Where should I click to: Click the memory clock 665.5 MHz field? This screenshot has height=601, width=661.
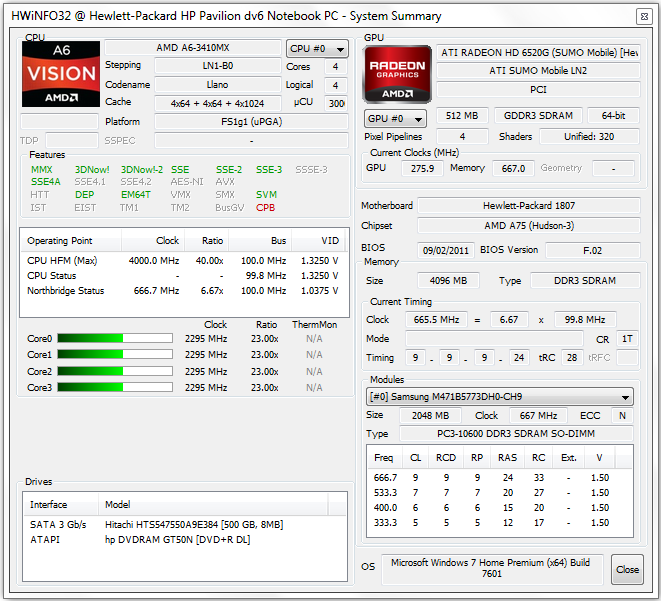436,320
